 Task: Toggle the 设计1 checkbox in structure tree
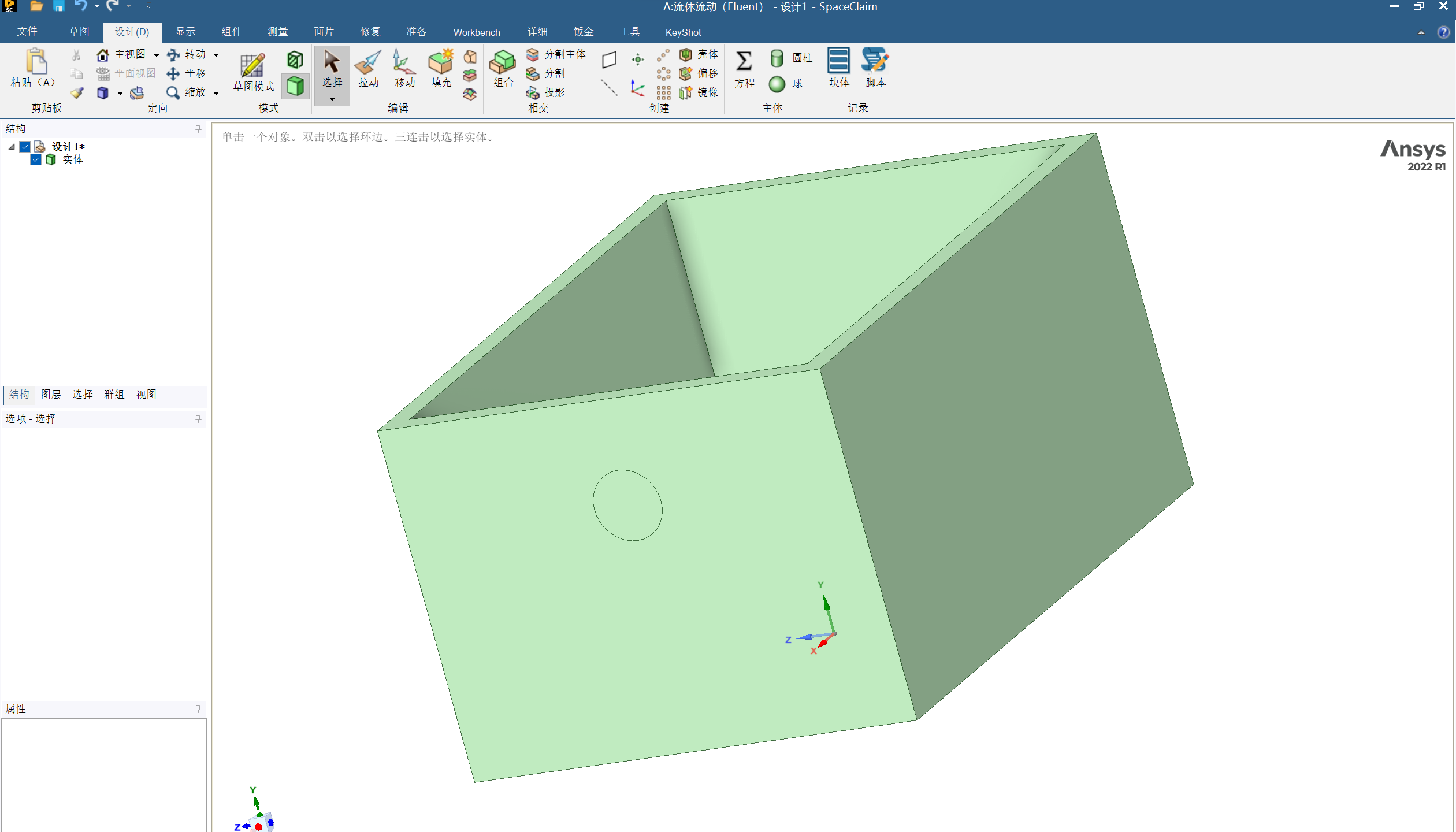pos(25,147)
